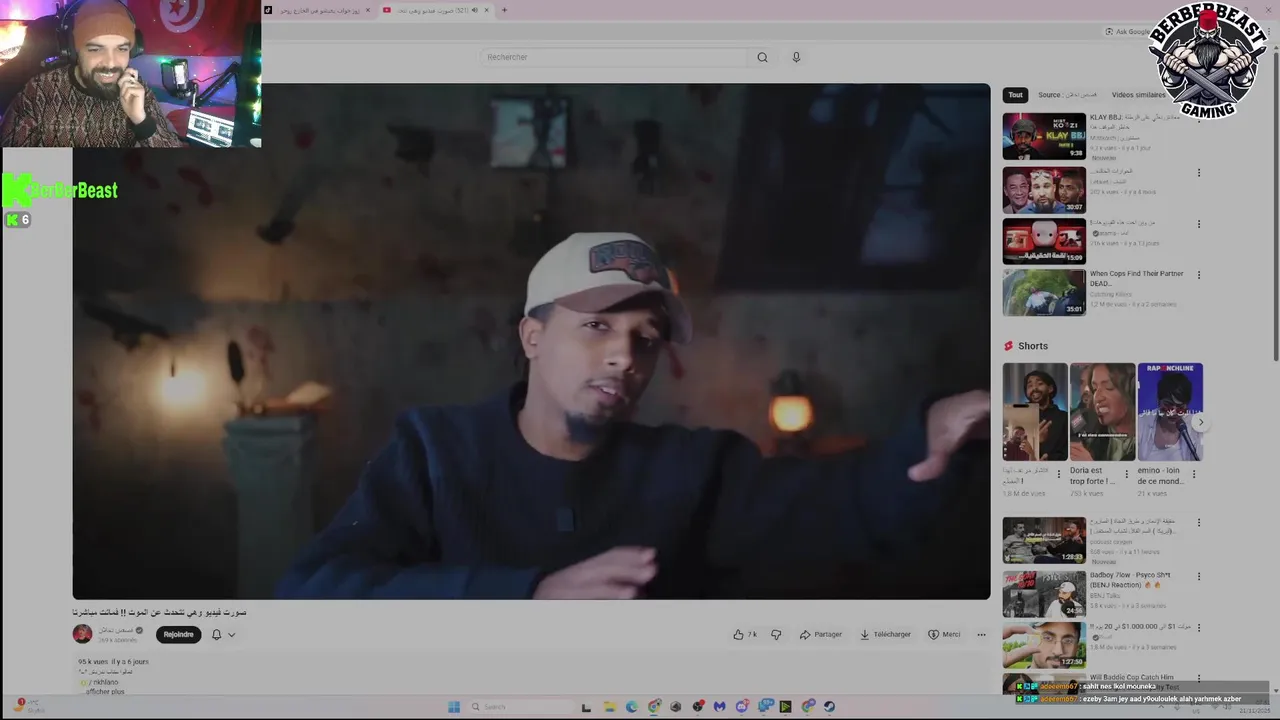The width and height of the screenshot is (1280, 720).
Task: Click the Merci button
Action: tap(944, 634)
